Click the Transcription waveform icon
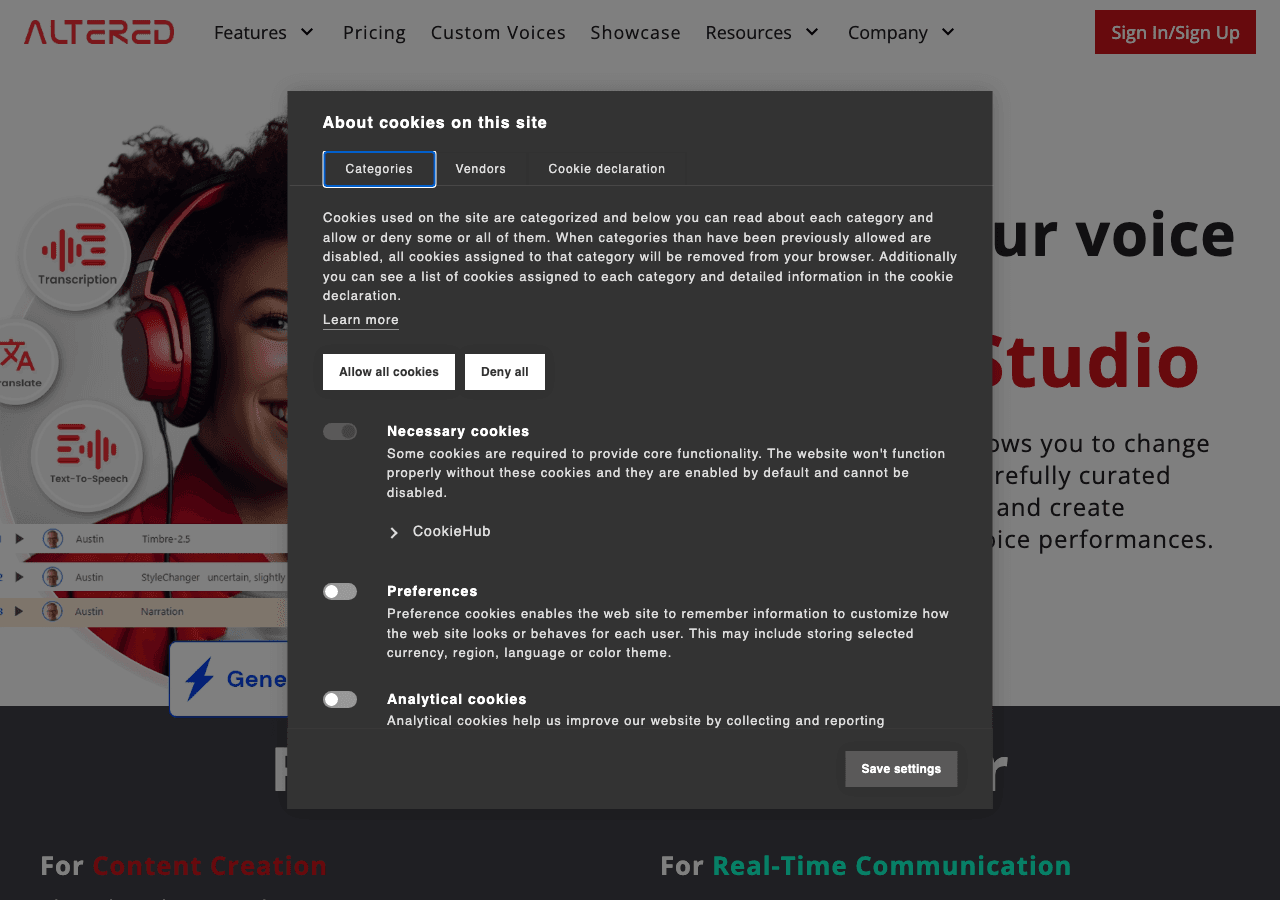This screenshot has height=900, width=1280. (x=77, y=247)
